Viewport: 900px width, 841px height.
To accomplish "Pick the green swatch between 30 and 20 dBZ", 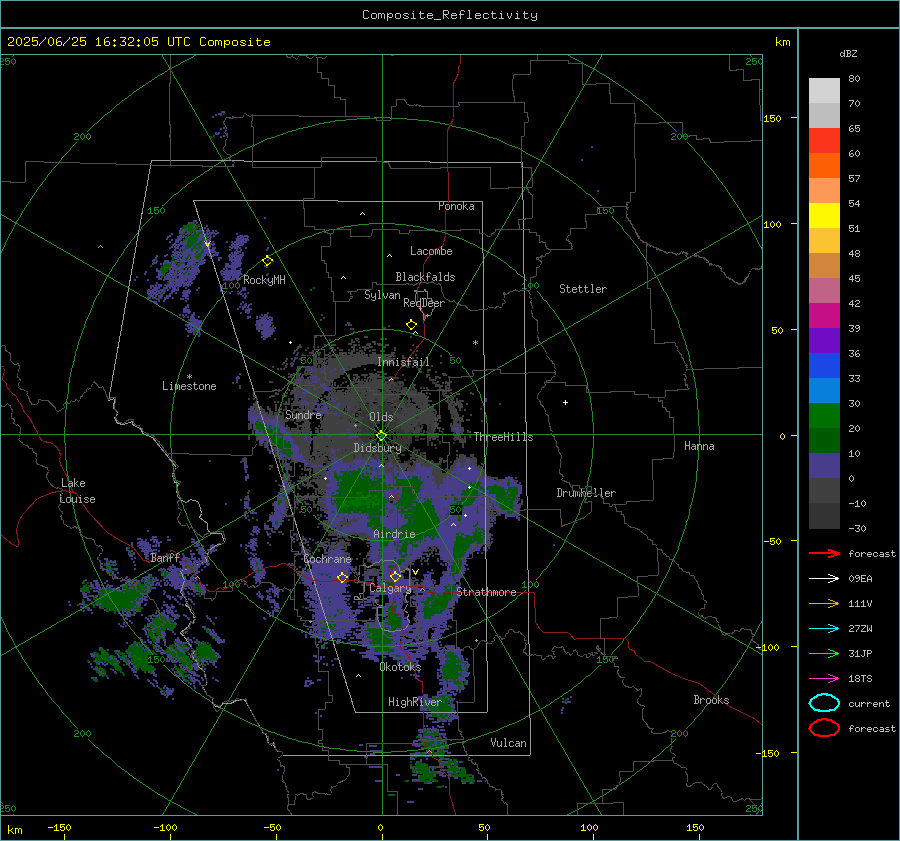I will (824, 416).
